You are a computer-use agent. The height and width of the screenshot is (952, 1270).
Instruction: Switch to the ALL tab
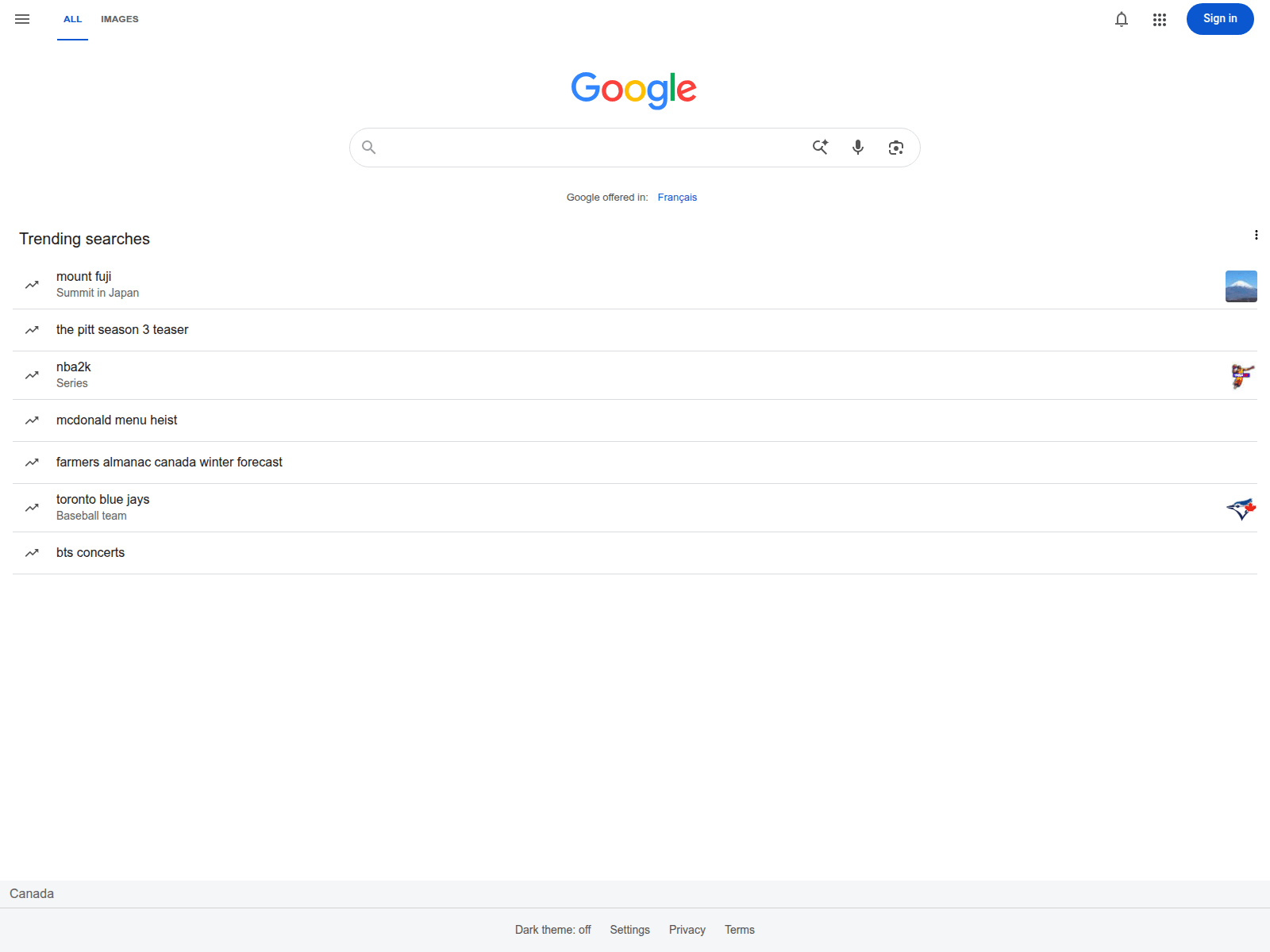click(72, 20)
